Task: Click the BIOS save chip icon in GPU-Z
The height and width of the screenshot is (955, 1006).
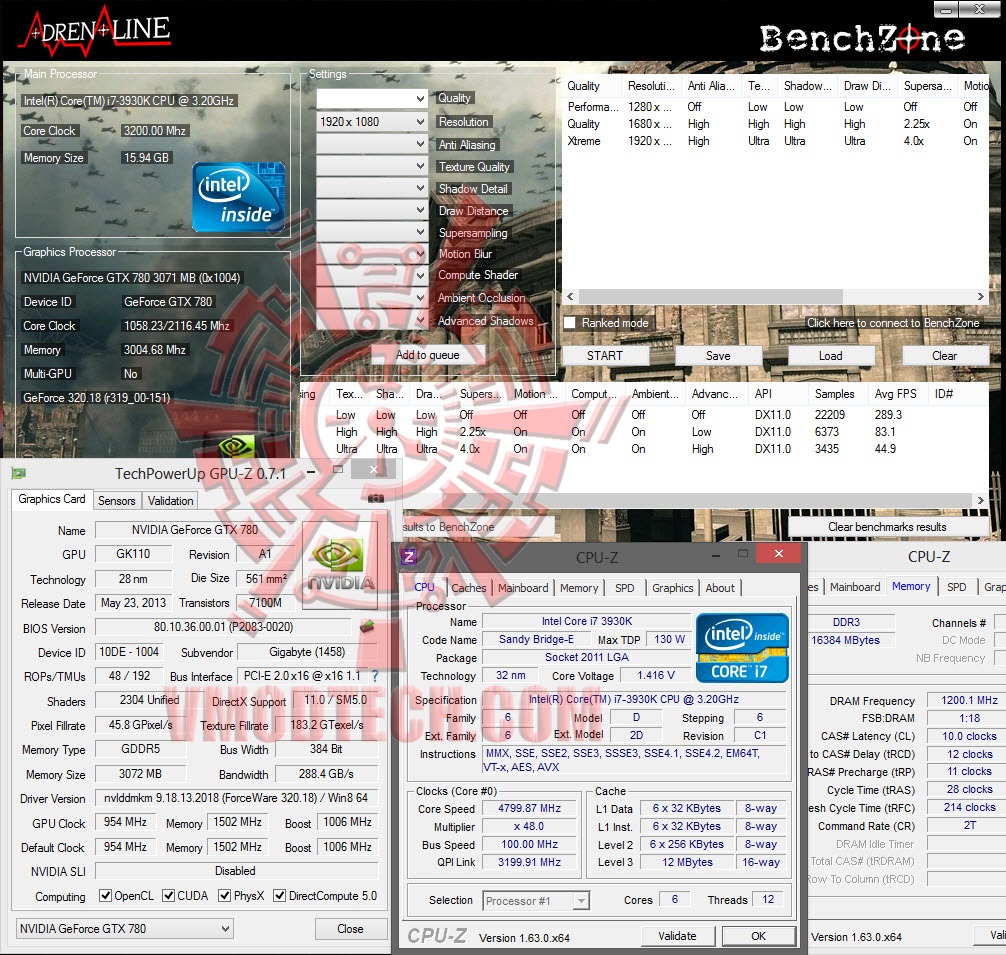Action: pos(367,627)
